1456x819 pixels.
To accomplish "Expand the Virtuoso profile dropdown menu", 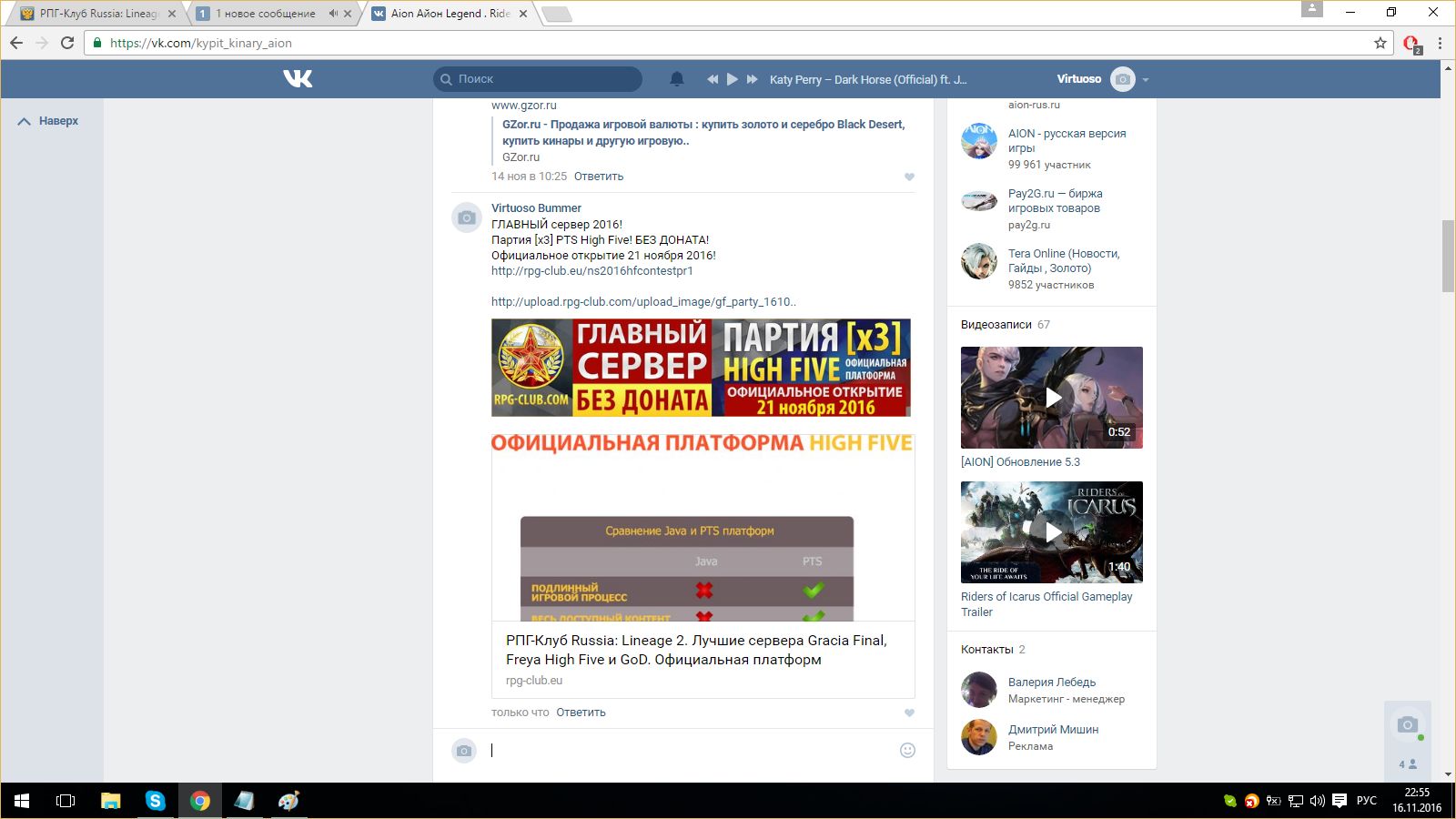I will pyautogui.click(x=1146, y=80).
